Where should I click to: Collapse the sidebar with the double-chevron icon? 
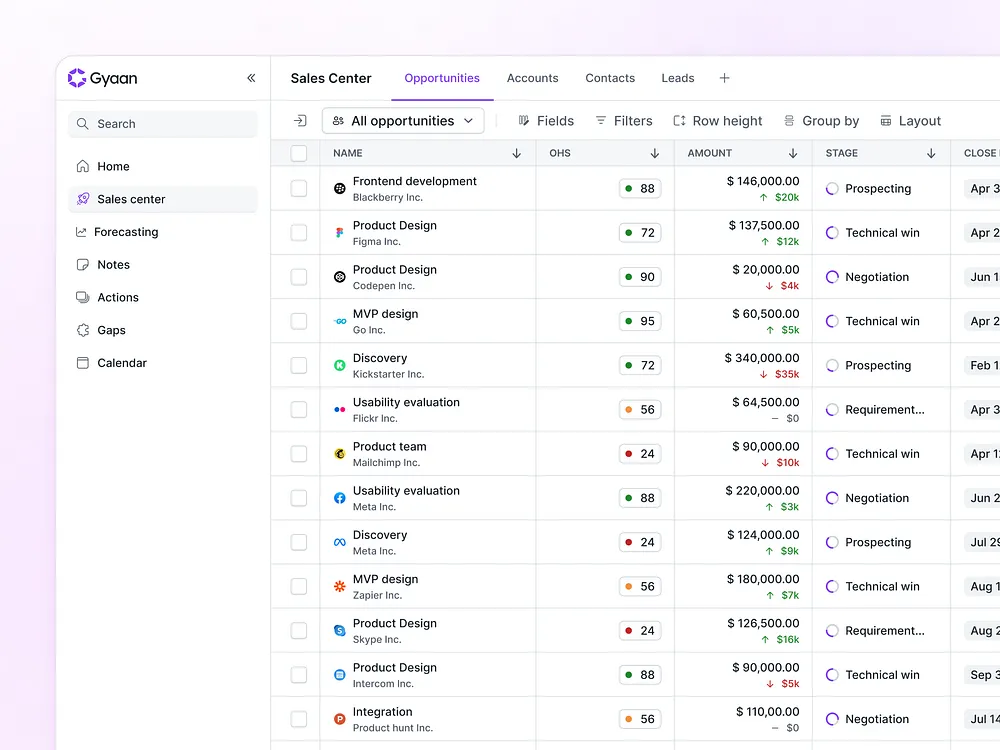[251, 78]
